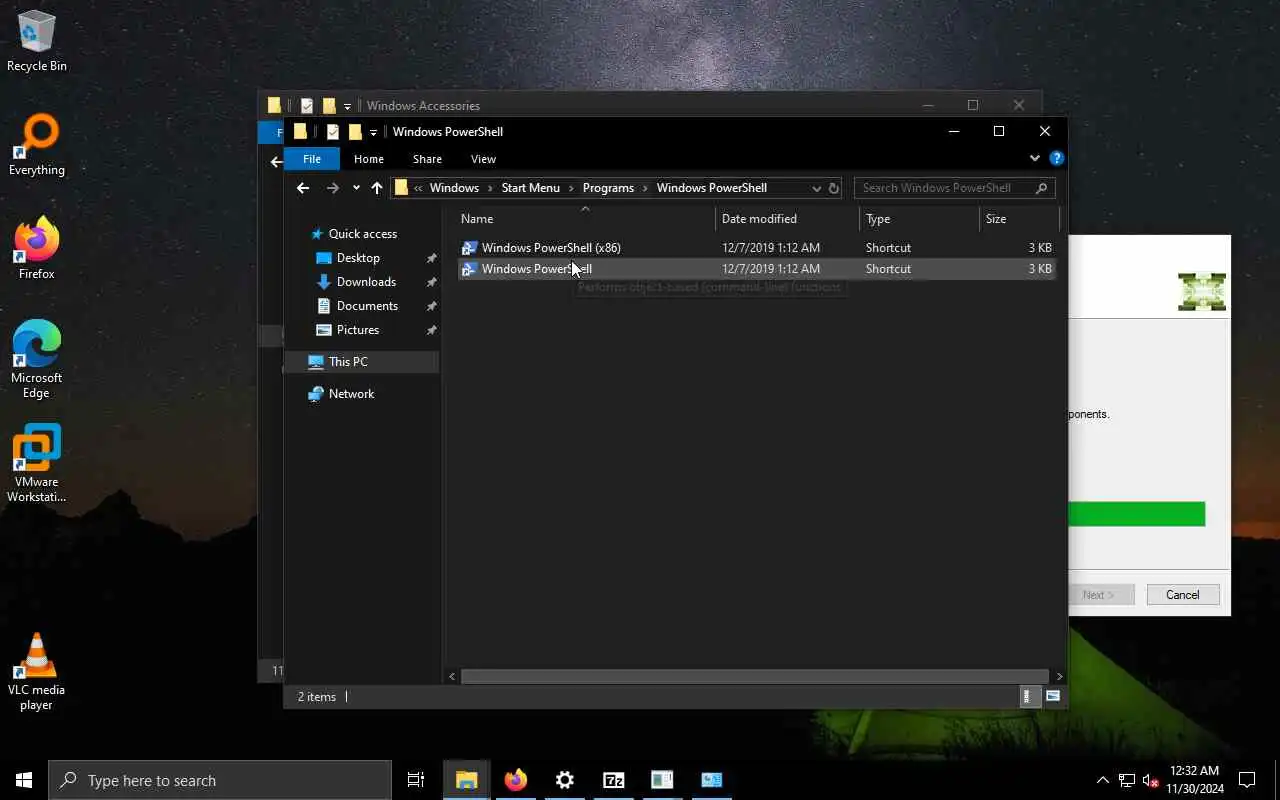Select Documents in the navigation pane

click(367, 306)
